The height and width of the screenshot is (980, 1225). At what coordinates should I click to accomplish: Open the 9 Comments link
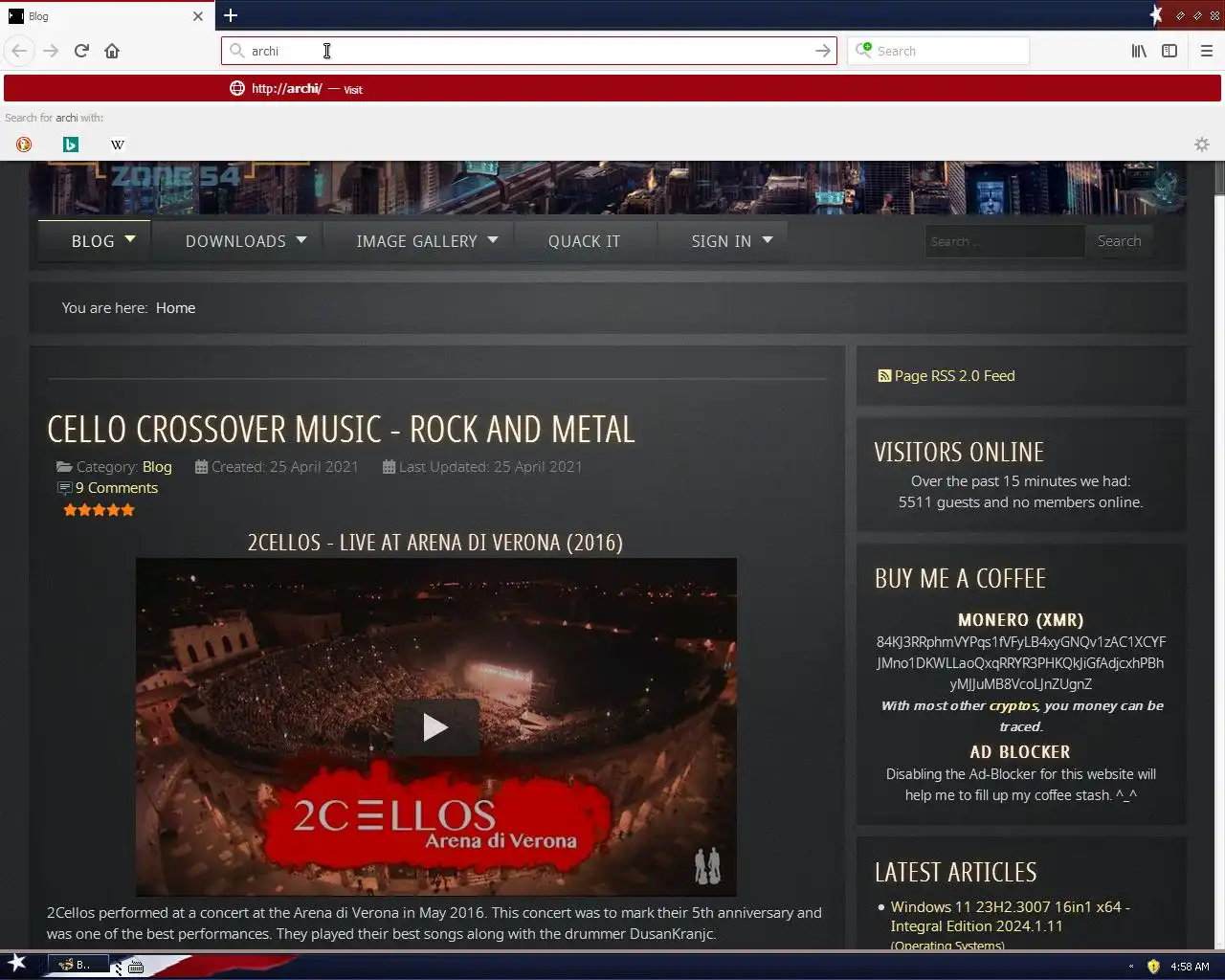coord(117,488)
